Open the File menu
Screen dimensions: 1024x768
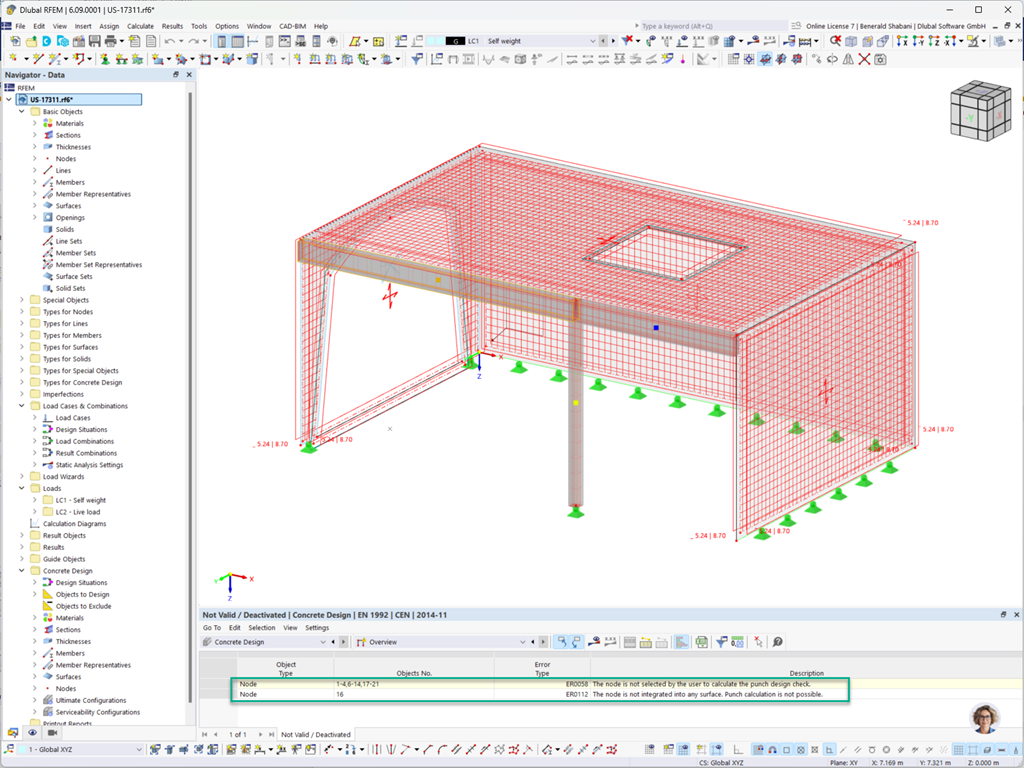coord(20,26)
